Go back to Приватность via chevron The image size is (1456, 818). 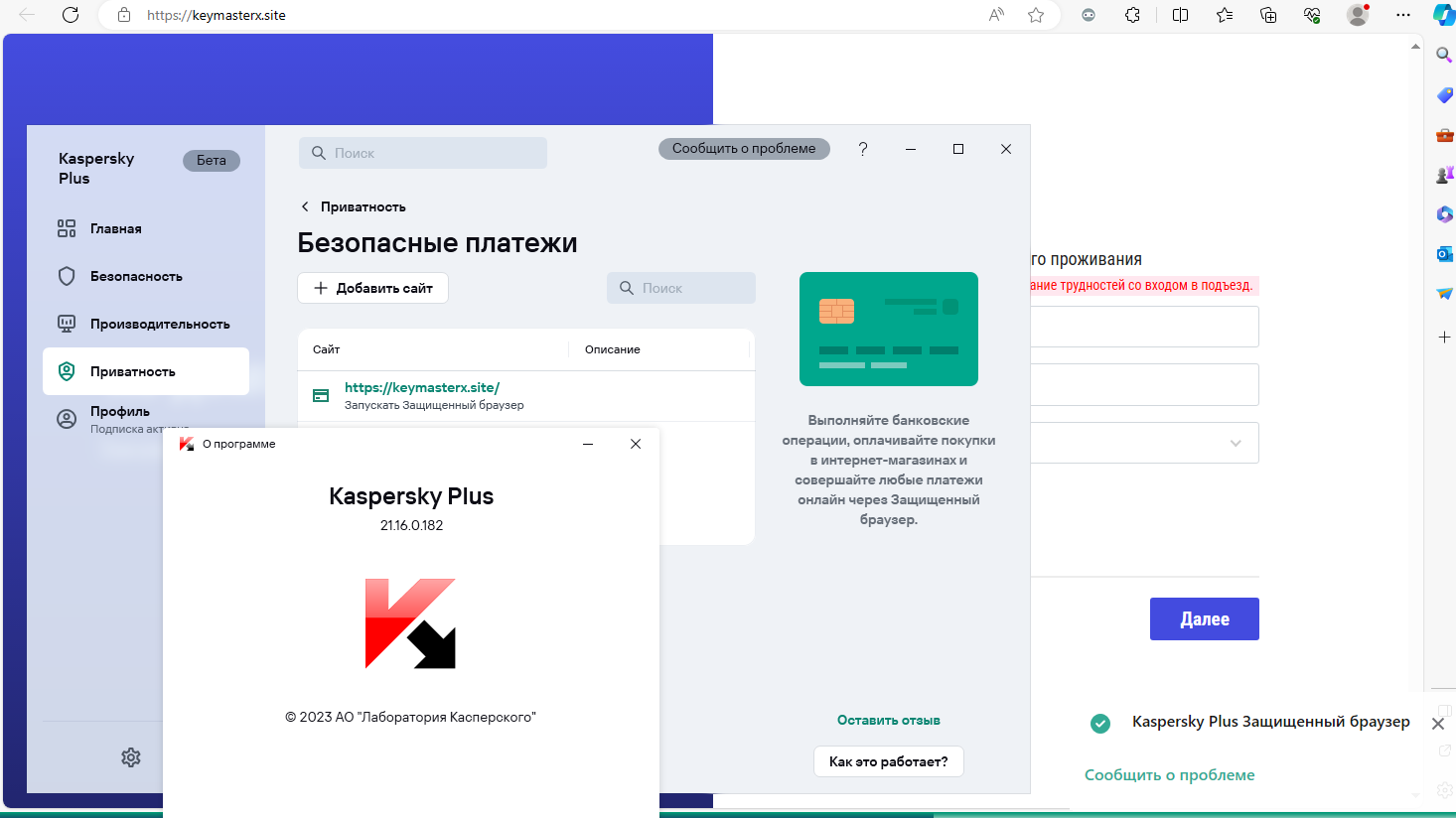[305, 206]
